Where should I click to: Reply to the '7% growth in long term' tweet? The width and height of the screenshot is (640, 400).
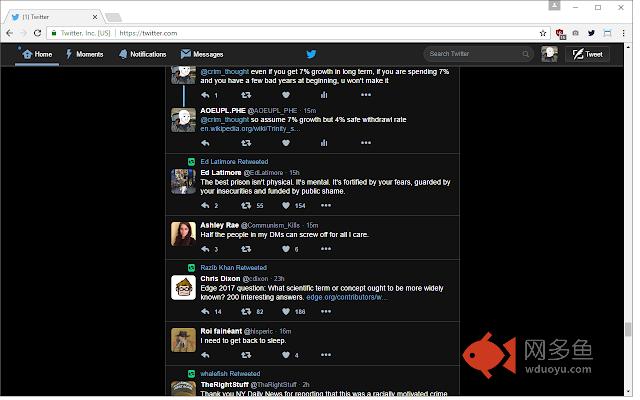205,95
